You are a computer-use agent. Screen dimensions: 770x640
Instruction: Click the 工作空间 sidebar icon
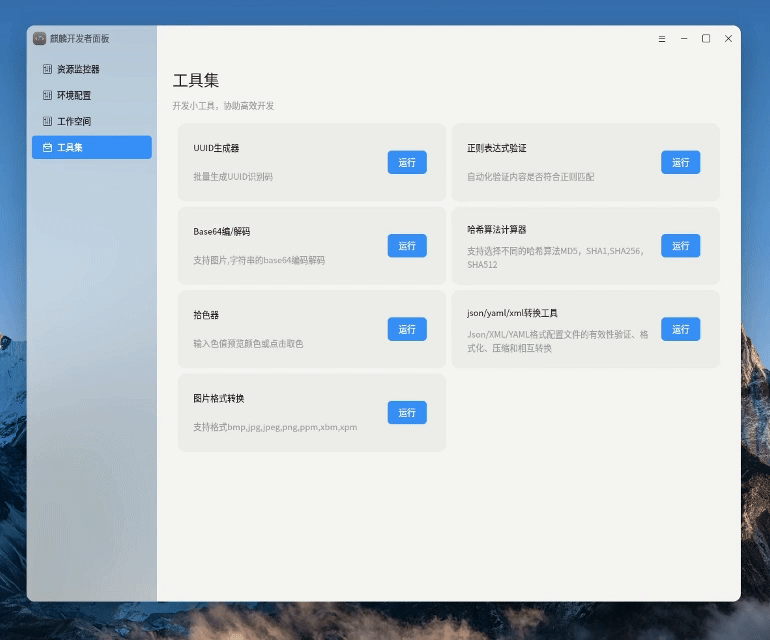(47, 122)
